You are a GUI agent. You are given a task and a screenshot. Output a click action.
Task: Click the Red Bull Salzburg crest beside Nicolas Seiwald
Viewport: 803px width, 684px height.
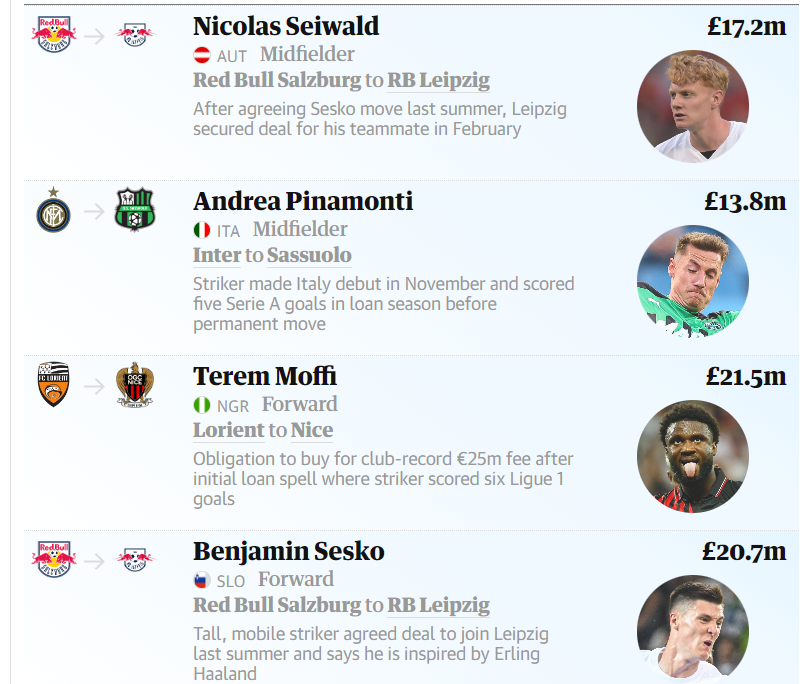tap(54, 34)
